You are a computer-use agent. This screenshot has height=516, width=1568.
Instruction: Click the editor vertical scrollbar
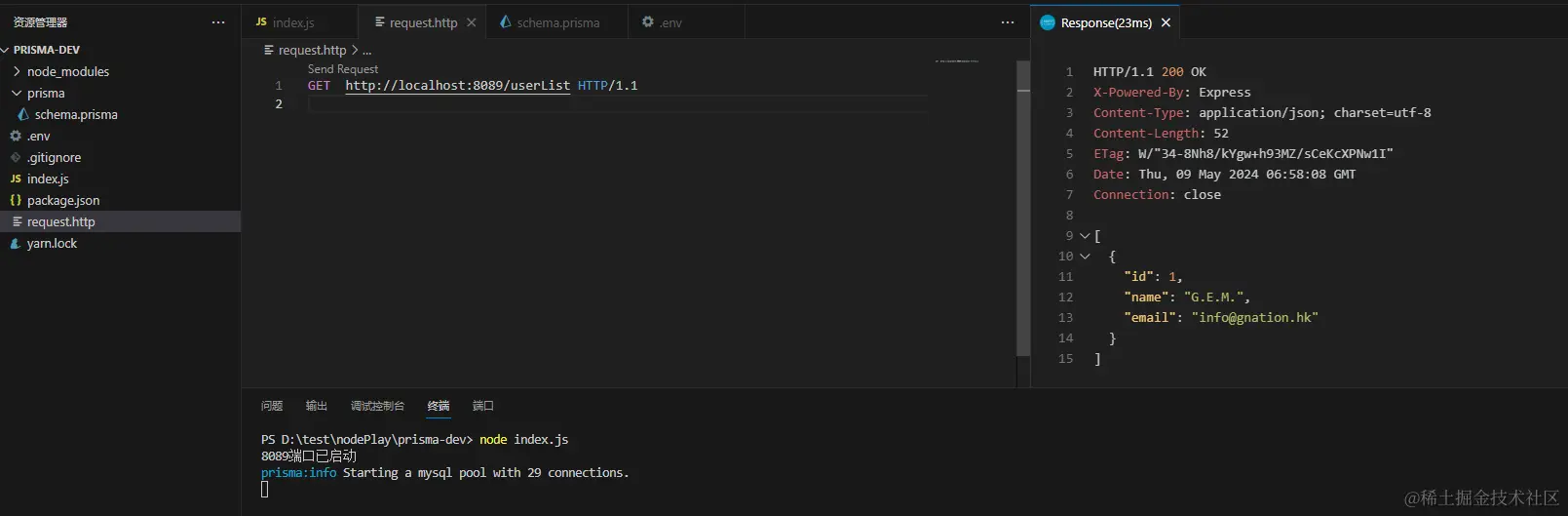point(1023,210)
